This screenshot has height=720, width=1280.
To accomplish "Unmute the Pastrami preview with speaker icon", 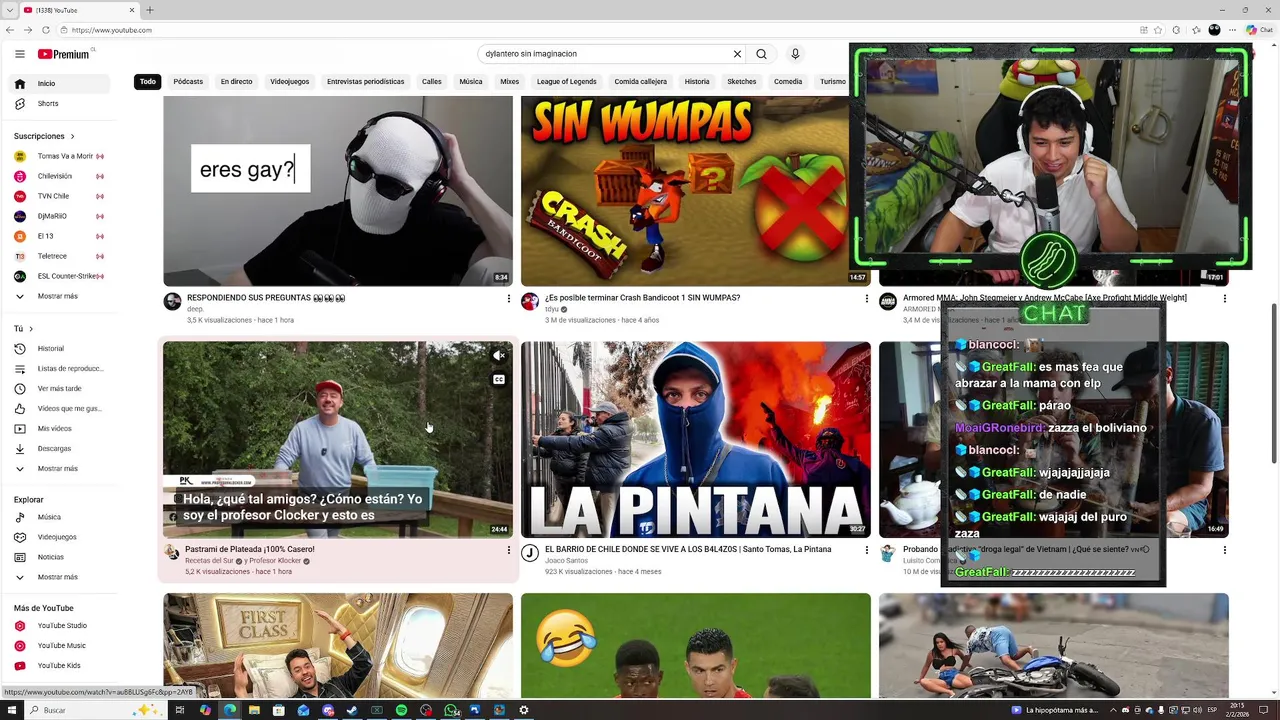I will point(499,356).
